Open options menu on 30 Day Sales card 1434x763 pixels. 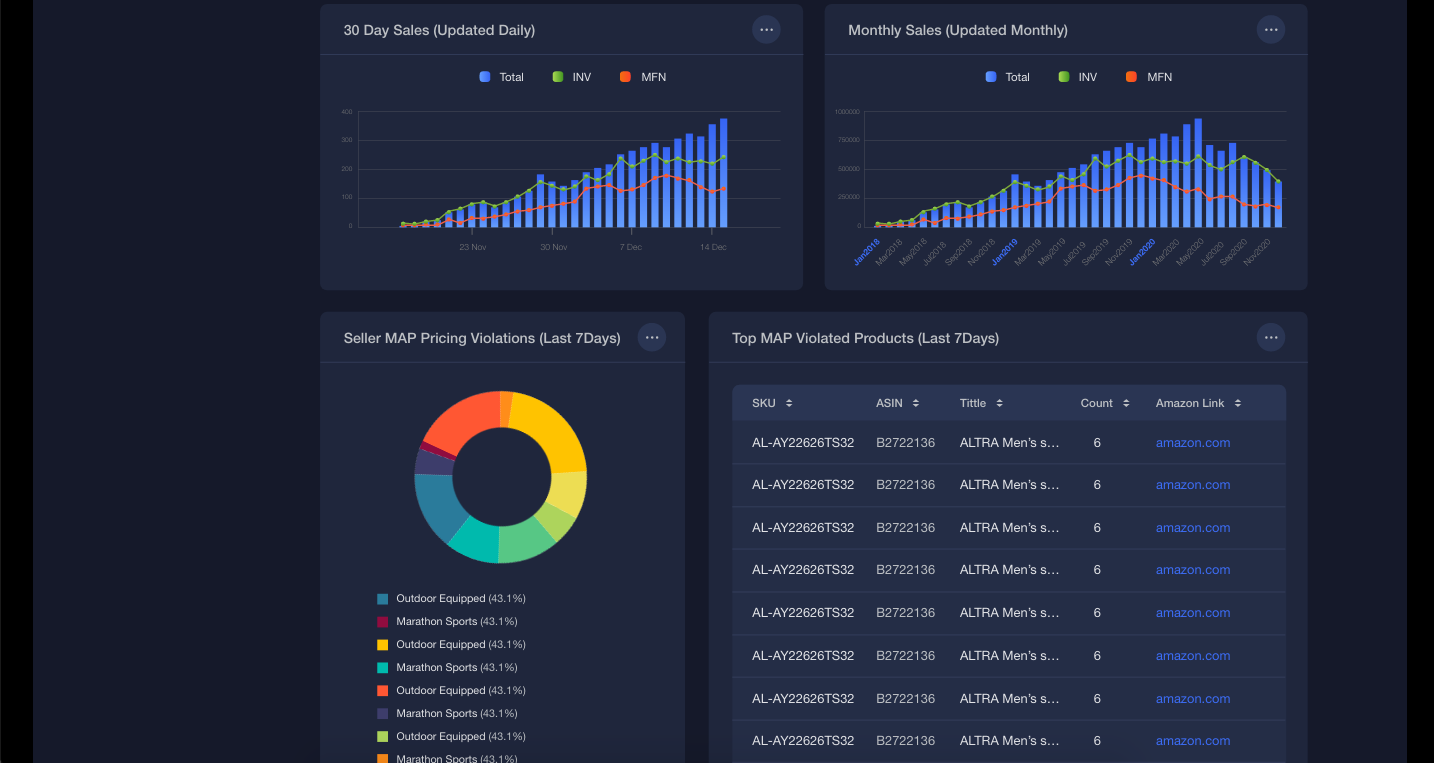[766, 29]
